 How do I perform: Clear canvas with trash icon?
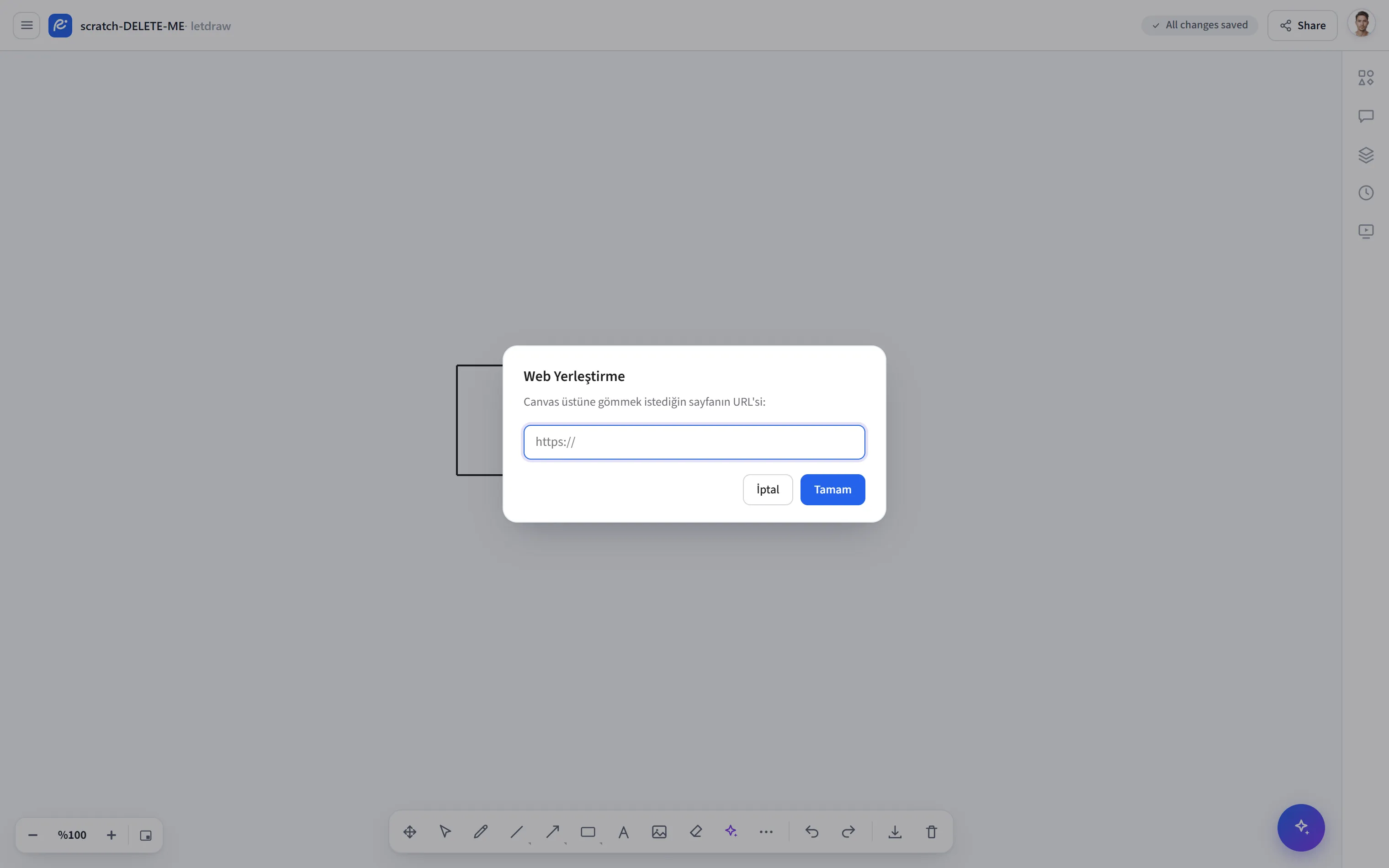pos(932,832)
